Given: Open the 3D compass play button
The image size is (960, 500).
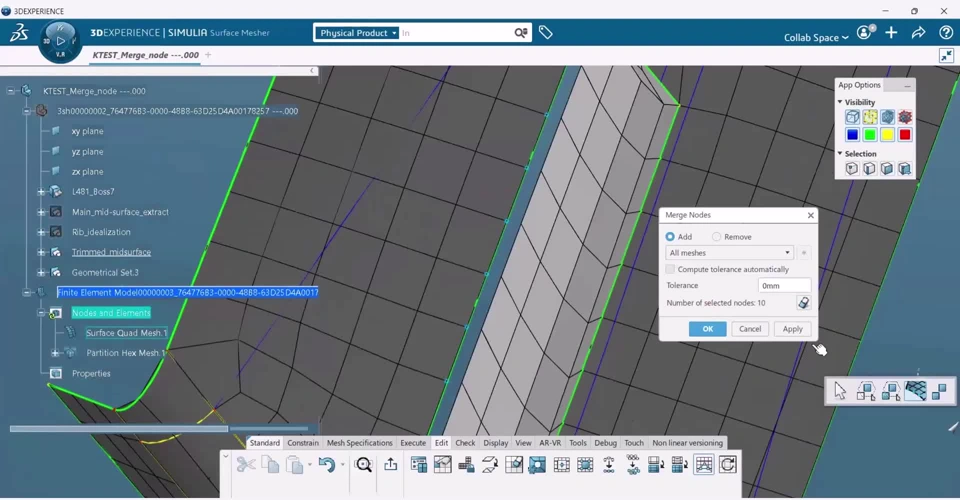Looking at the screenshot, I should click(60, 41).
